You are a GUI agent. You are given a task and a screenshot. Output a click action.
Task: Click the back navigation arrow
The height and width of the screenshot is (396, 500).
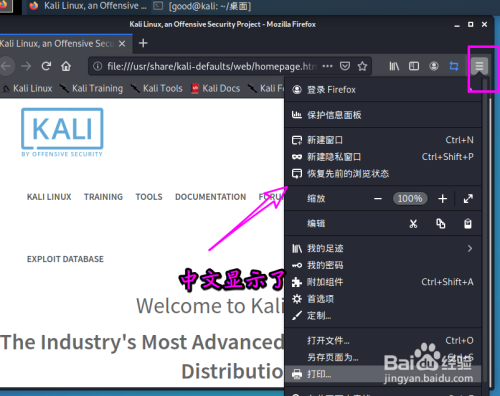tap(6, 66)
